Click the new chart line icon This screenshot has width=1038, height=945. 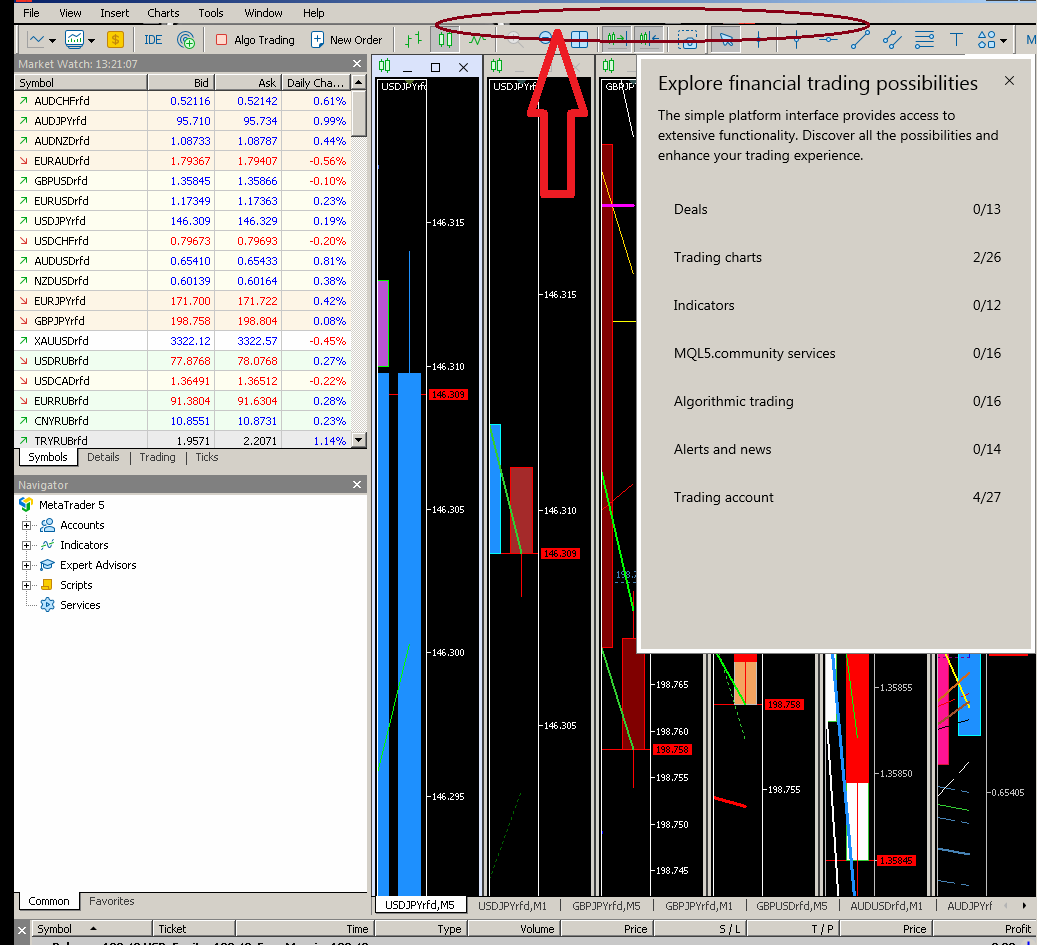click(36, 40)
